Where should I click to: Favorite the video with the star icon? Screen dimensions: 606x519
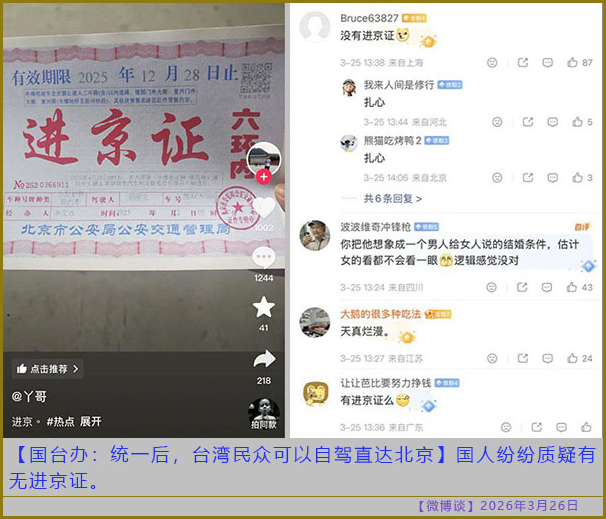(264, 307)
